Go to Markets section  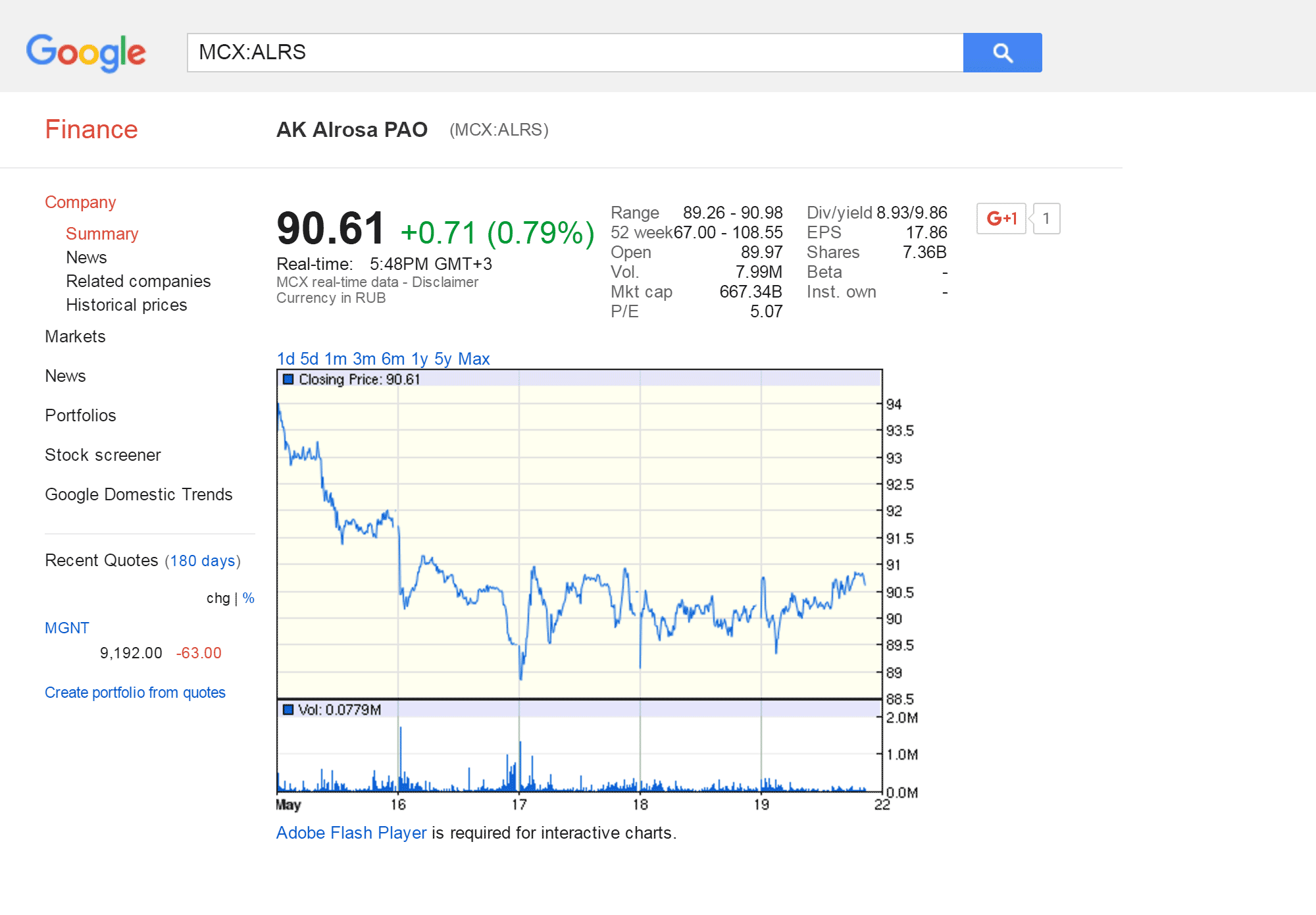[75, 336]
